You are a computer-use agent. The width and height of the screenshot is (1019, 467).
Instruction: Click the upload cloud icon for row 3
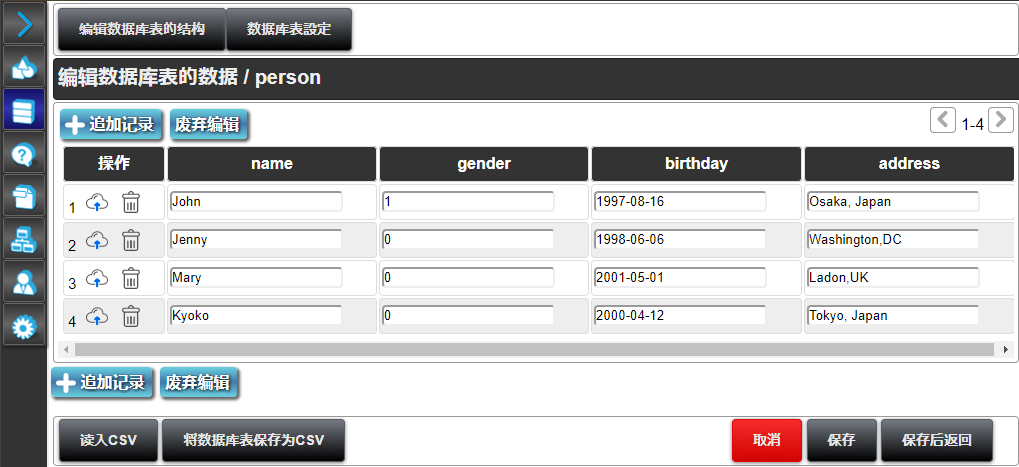pos(97,278)
